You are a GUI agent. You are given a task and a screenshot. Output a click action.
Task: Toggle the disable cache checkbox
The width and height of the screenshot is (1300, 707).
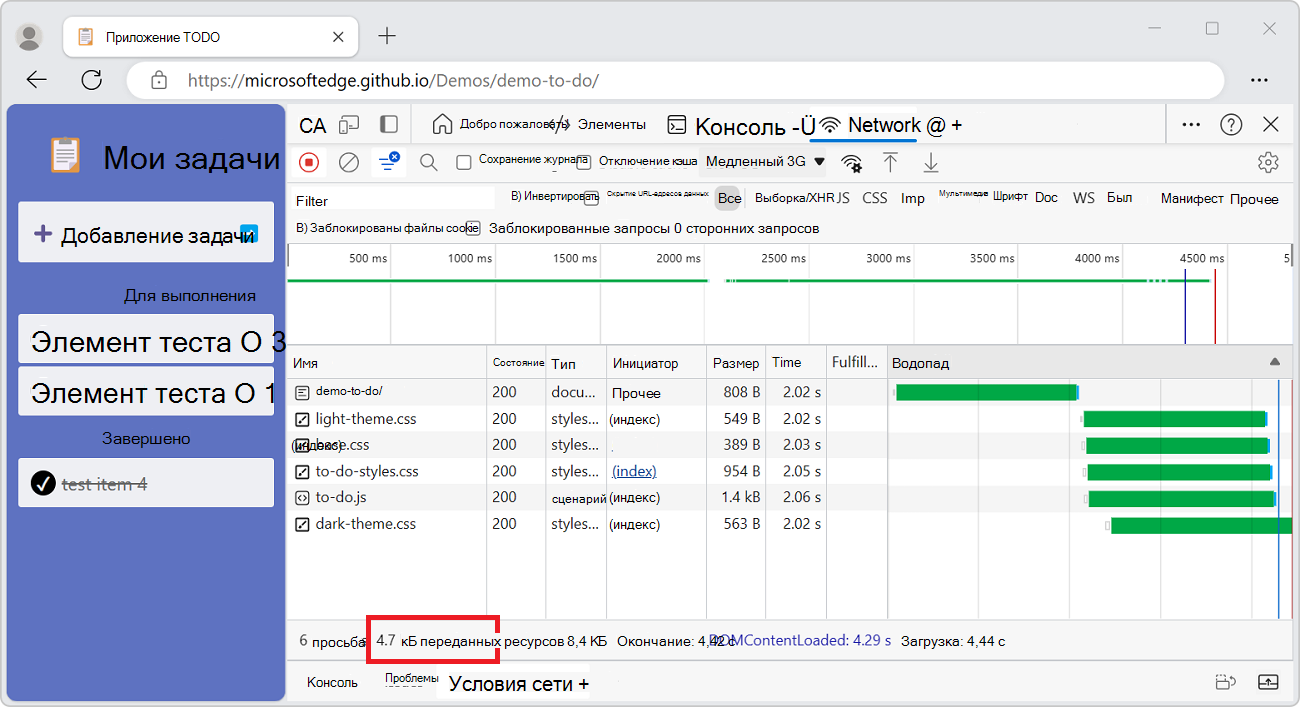coord(584,162)
